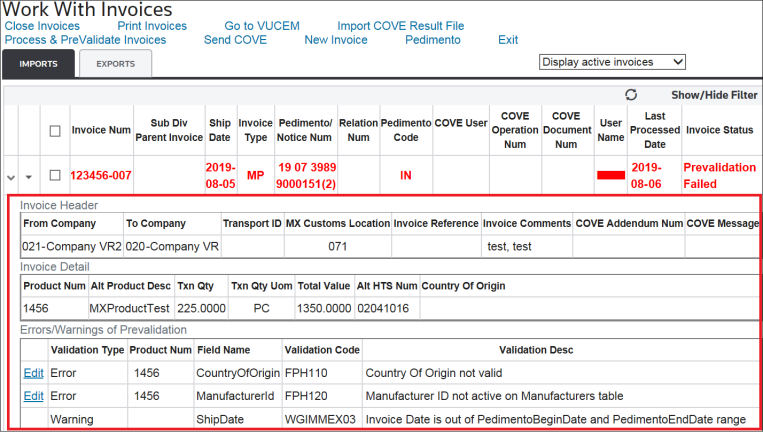Viewport: 763px width, 432px height.
Task: Click the Invoice Type value MP
Action: (255, 175)
